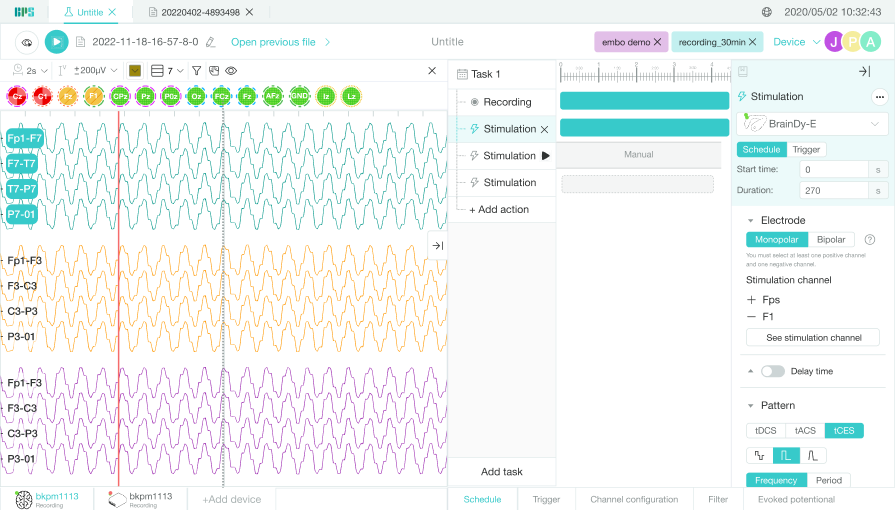Select the Pz electrode icon
The height and width of the screenshot is (510, 895).
point(146,97)
